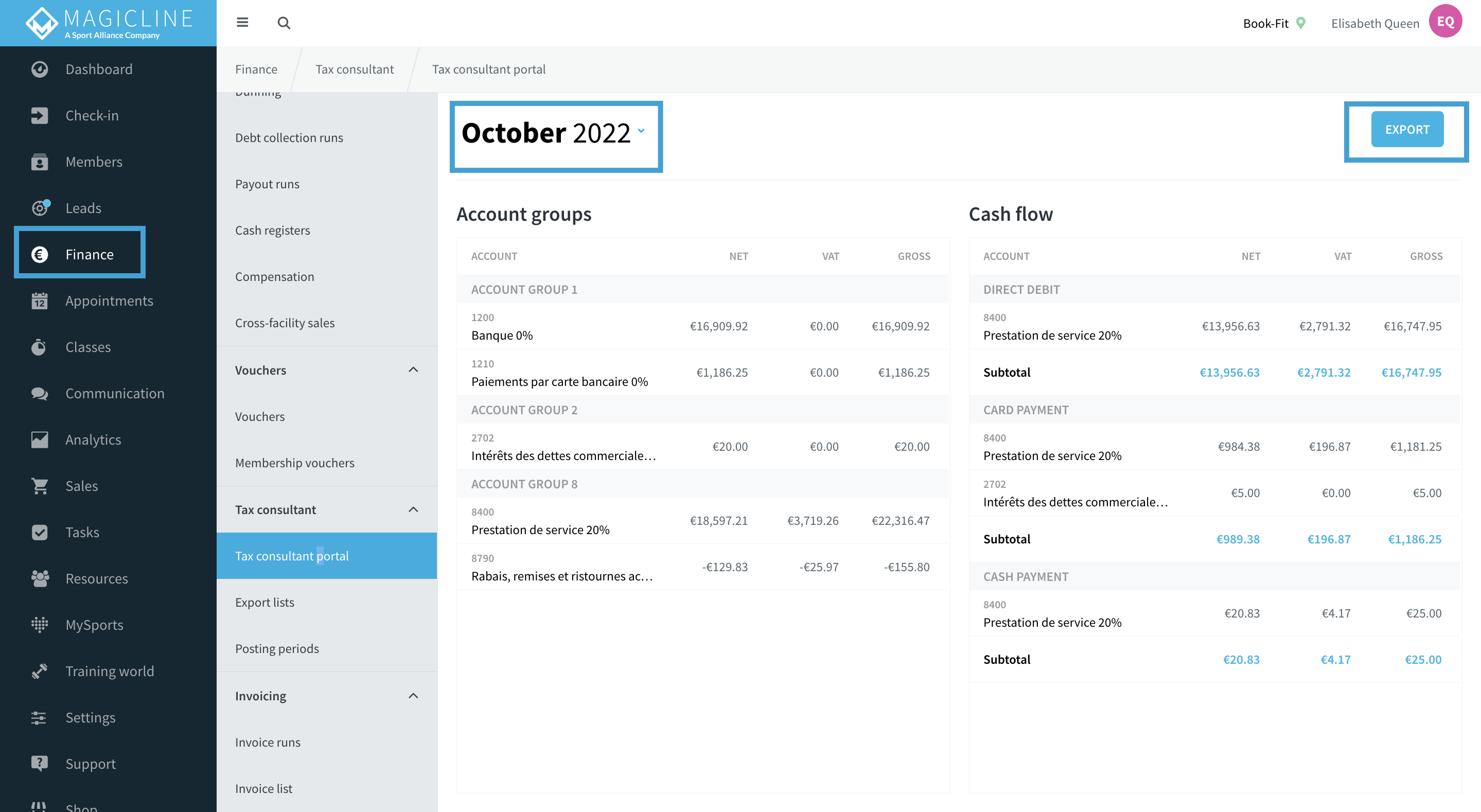The height and width of the screenshot is (812, 1481).
Task: Open Cash registers submenu item
Action: coord(327,231)
